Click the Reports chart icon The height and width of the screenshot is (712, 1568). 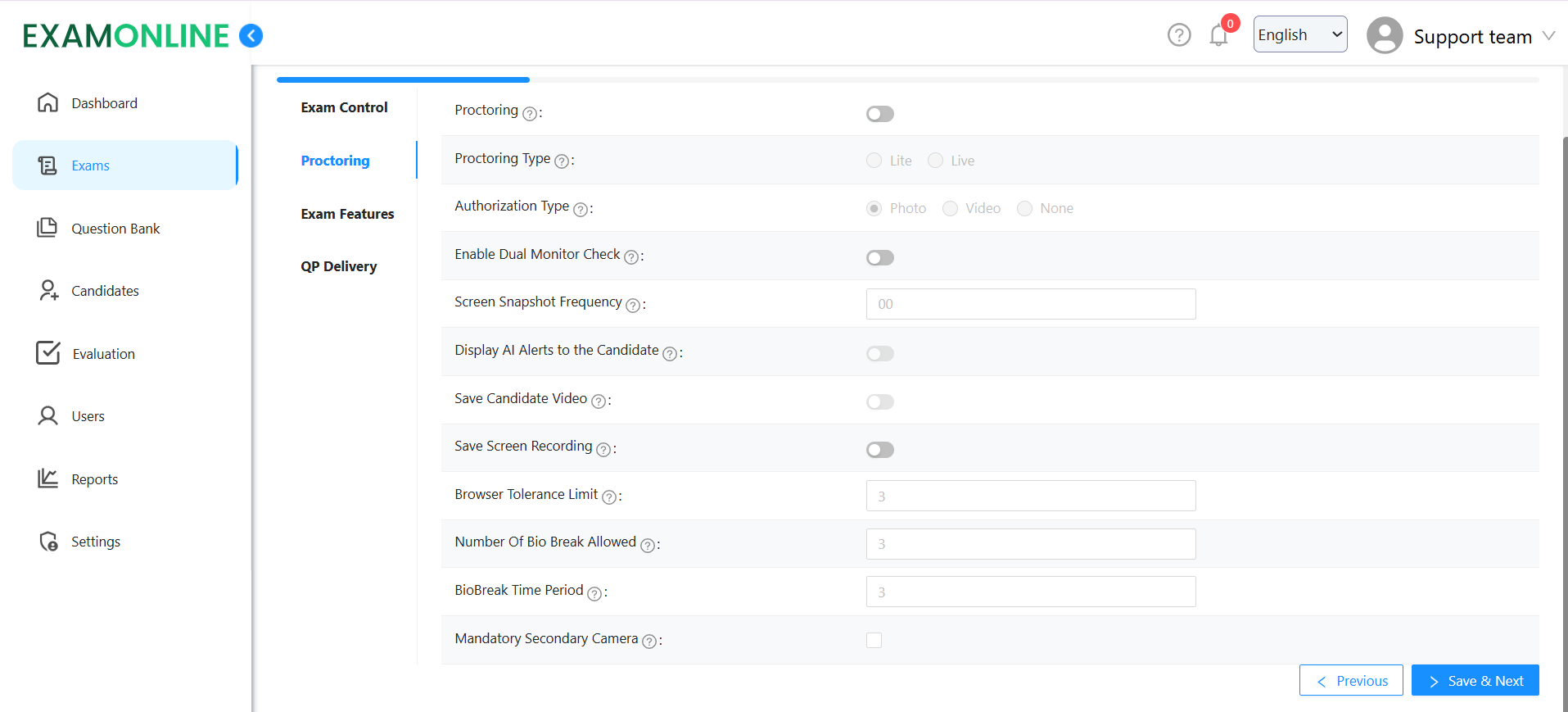point(47,478)
